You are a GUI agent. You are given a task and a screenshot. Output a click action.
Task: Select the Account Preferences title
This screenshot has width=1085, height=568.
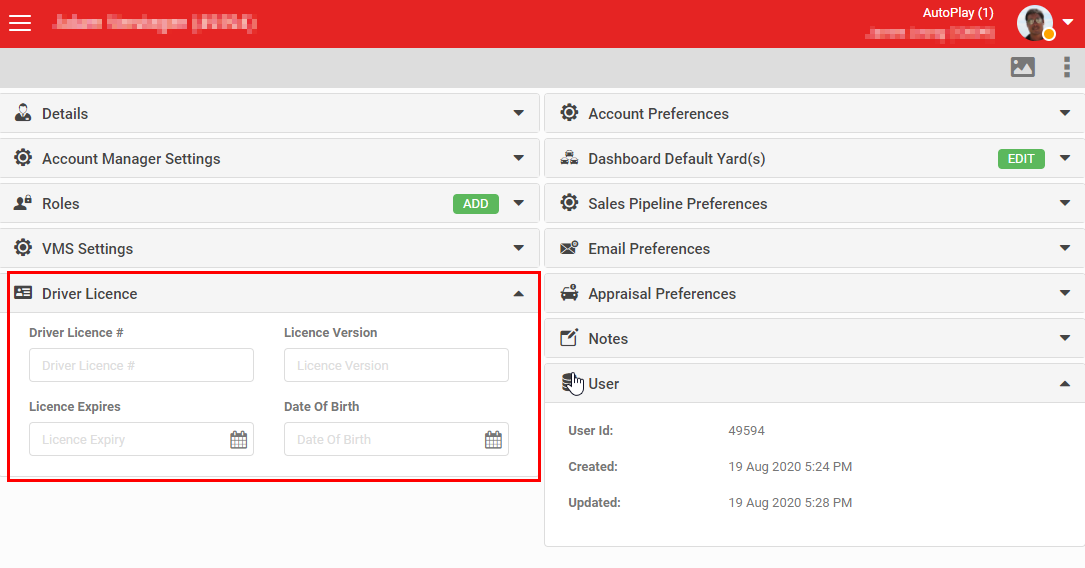(x=659, y=113)
